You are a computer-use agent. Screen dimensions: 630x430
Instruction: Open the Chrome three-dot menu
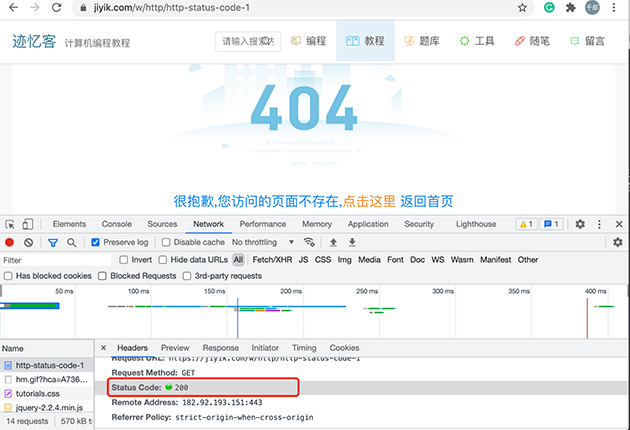[614, 7]
